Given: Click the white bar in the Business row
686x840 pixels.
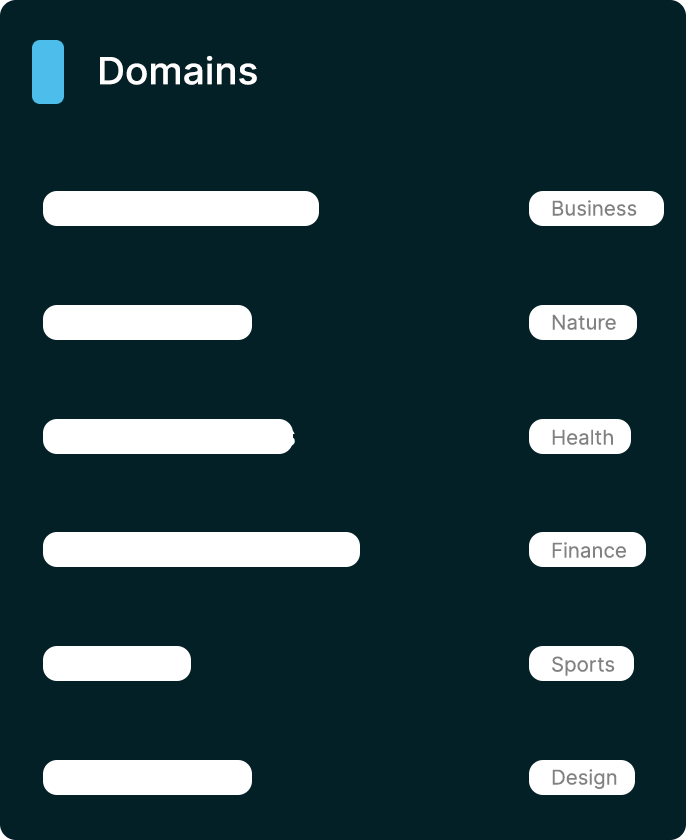Looking at the screenshot, I should point(181,208).
